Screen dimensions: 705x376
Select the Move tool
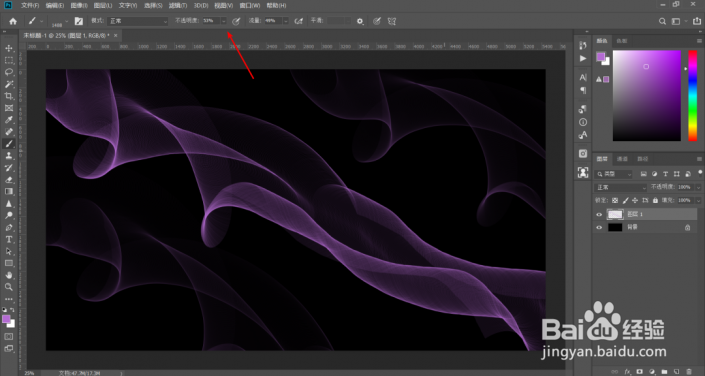[x=9, y=48]
